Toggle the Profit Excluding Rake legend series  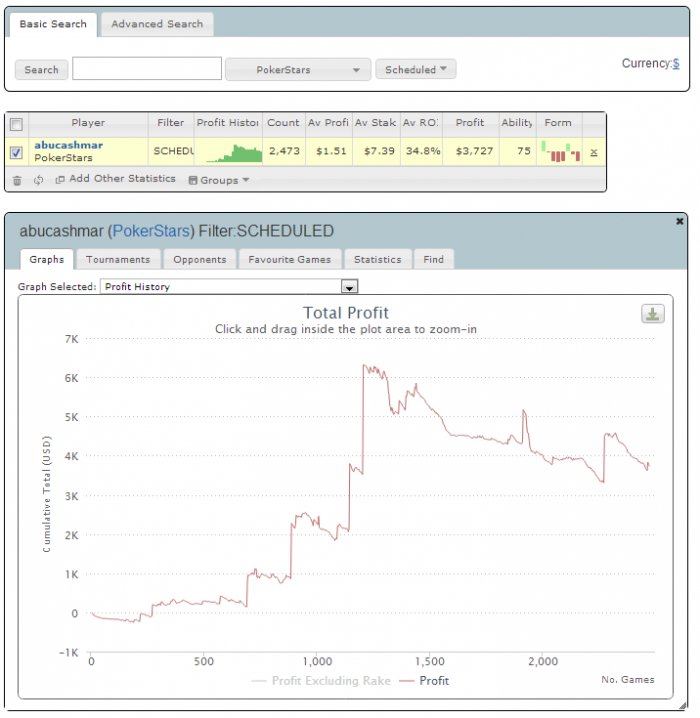pyautogui.click(x=321, y=681)
